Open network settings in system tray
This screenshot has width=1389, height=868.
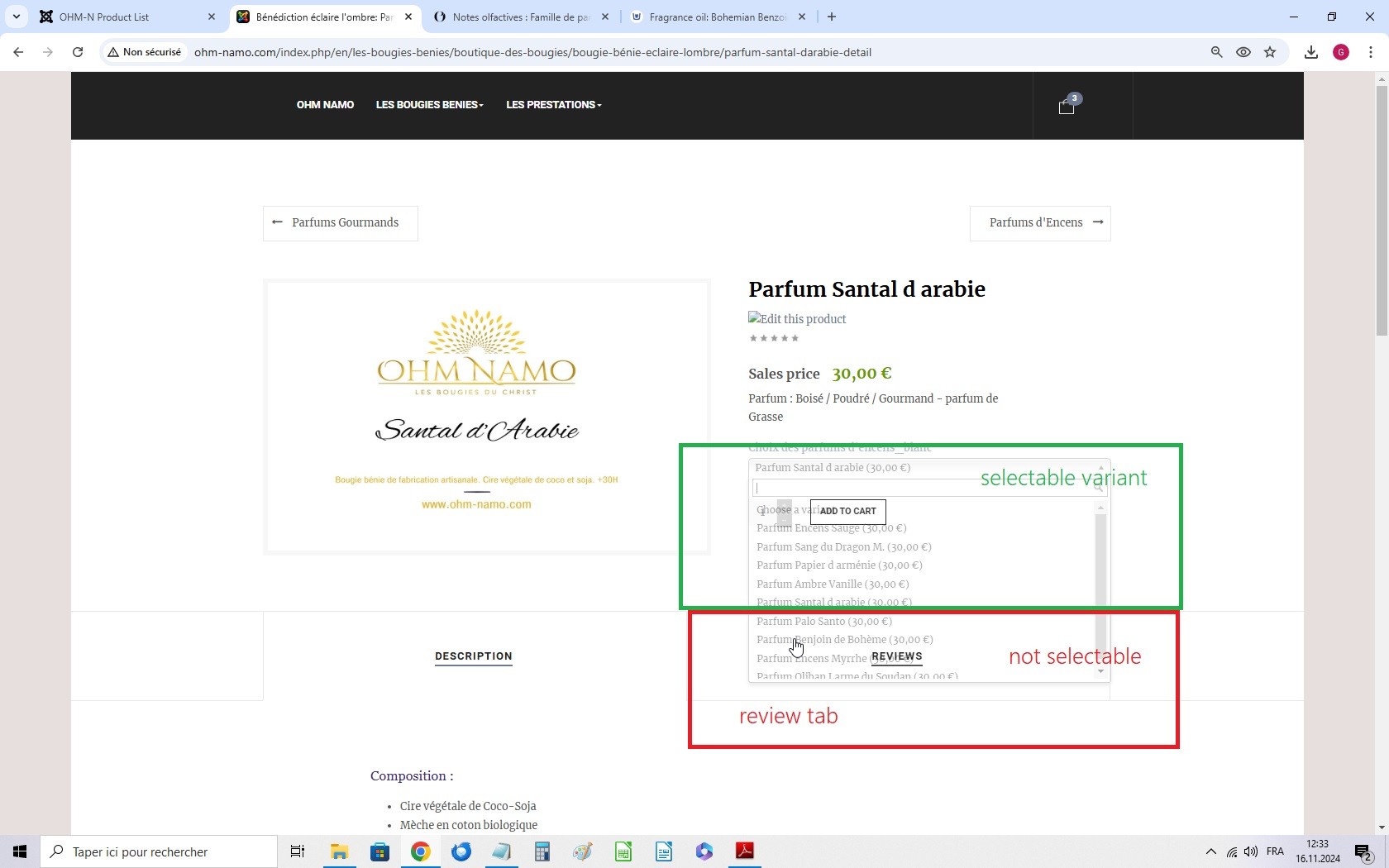tap(1232, 851)
